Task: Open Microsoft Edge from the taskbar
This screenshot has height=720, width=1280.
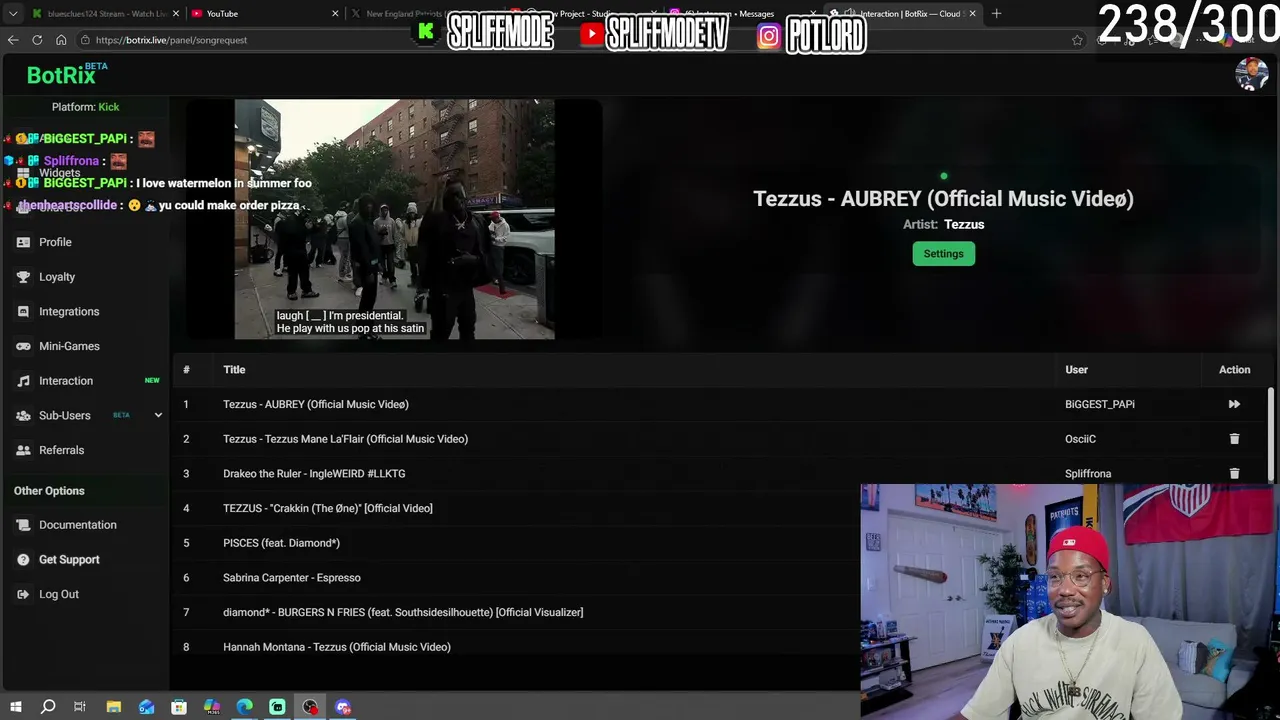Action: [x=245, y=707]
